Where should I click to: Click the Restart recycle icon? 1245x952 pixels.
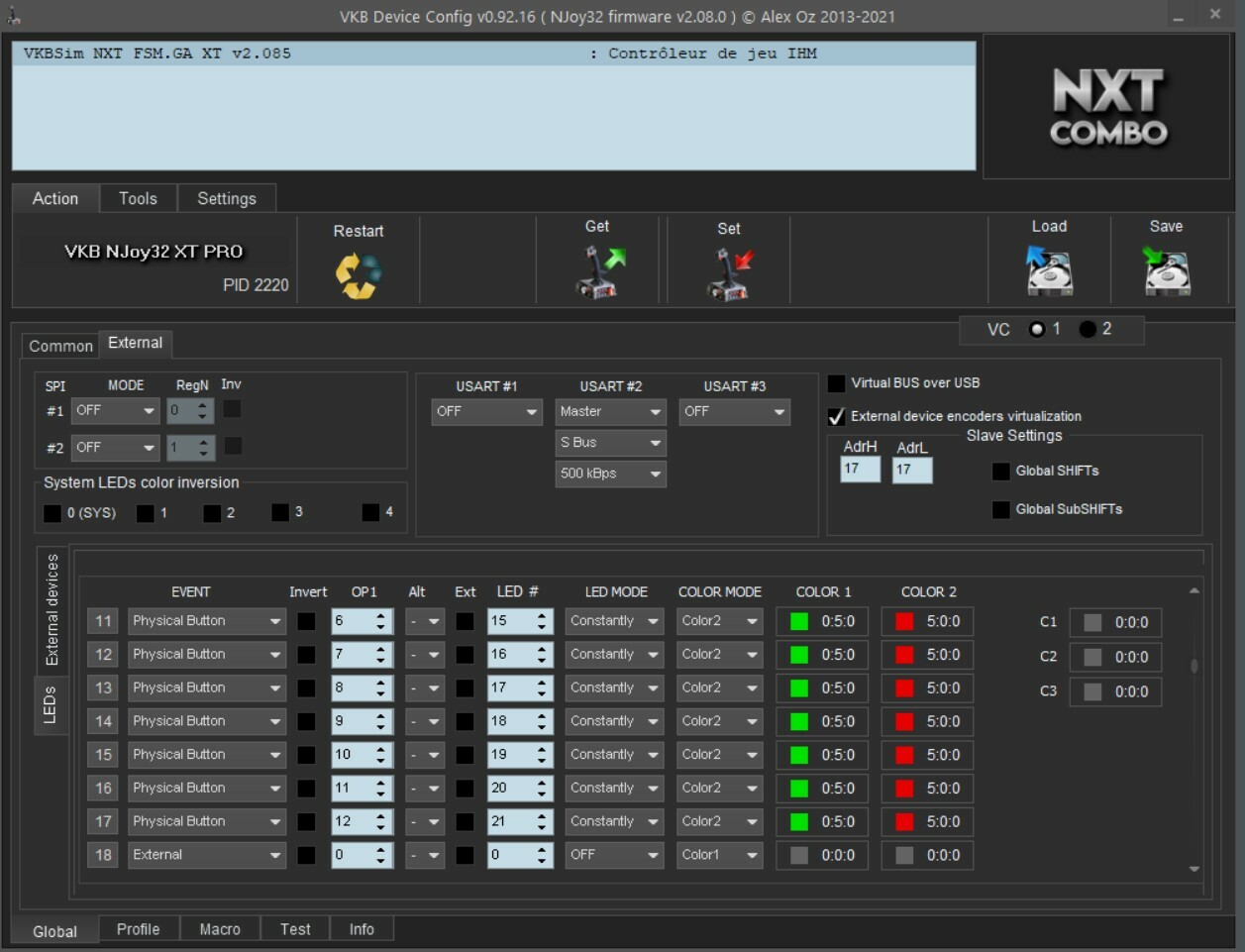coord(358,275)
